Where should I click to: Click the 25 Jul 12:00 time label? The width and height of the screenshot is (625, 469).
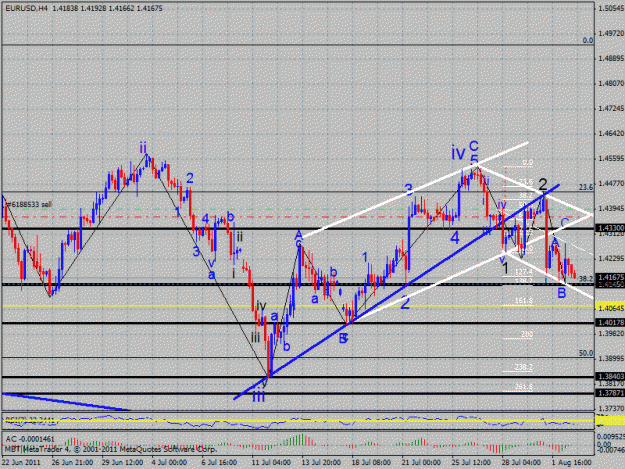471,462
